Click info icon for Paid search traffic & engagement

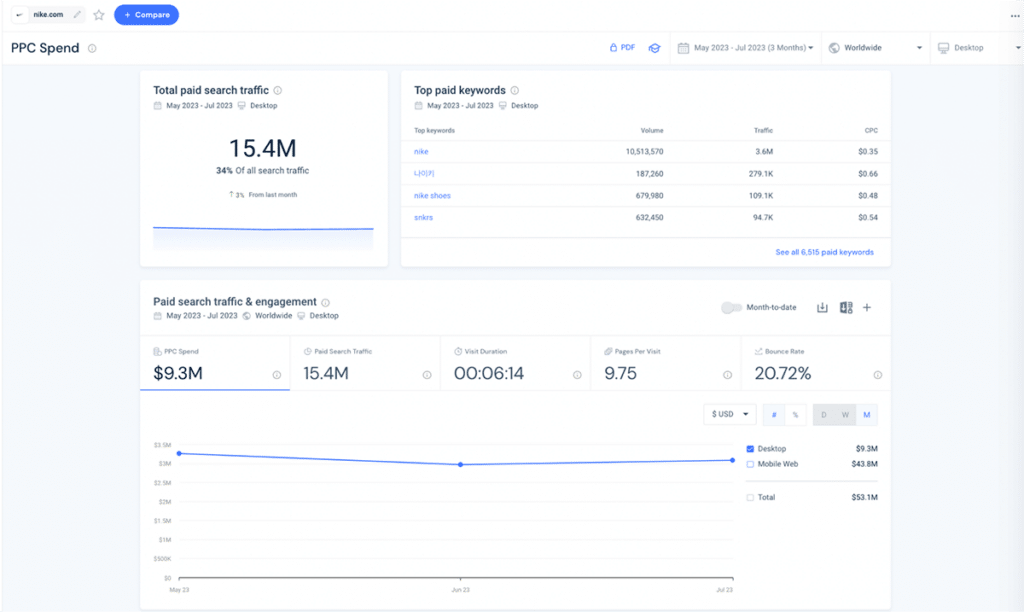pyautogui.click(x=325, y=302)
